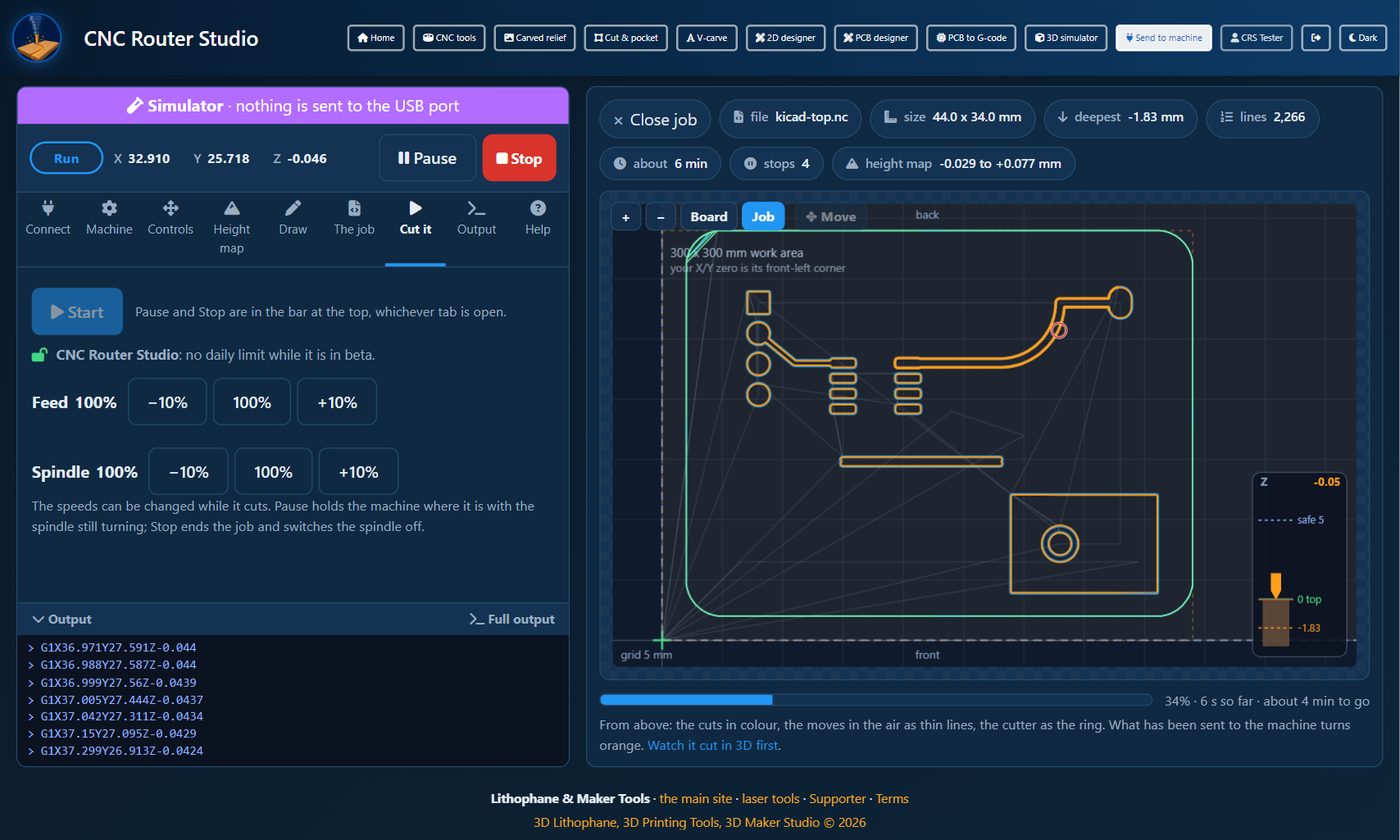Image resolution: width=1400 pixels, height=840 pixels.
Task: Zoom in on the job preview
Action: (x=626, y=217)
